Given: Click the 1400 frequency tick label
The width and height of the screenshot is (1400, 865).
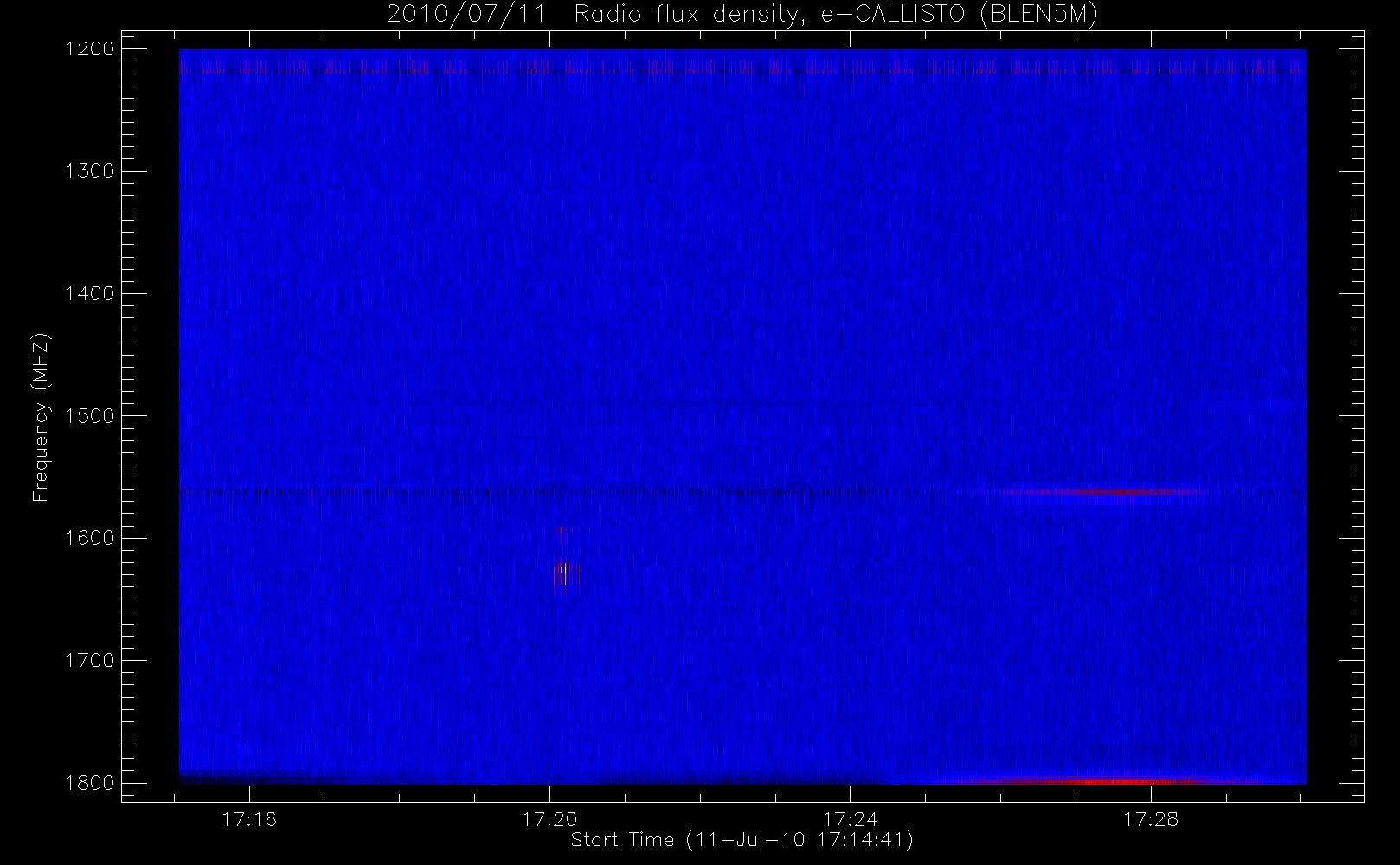Looking at the screenshot, I should (90, 293).
